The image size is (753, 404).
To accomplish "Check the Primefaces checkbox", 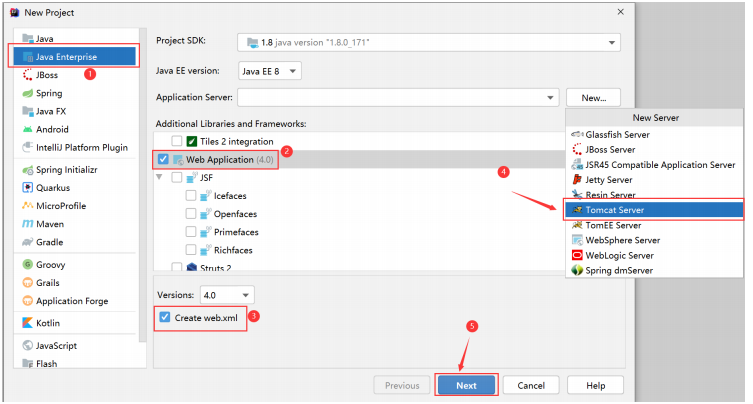I will pos(191,232).
